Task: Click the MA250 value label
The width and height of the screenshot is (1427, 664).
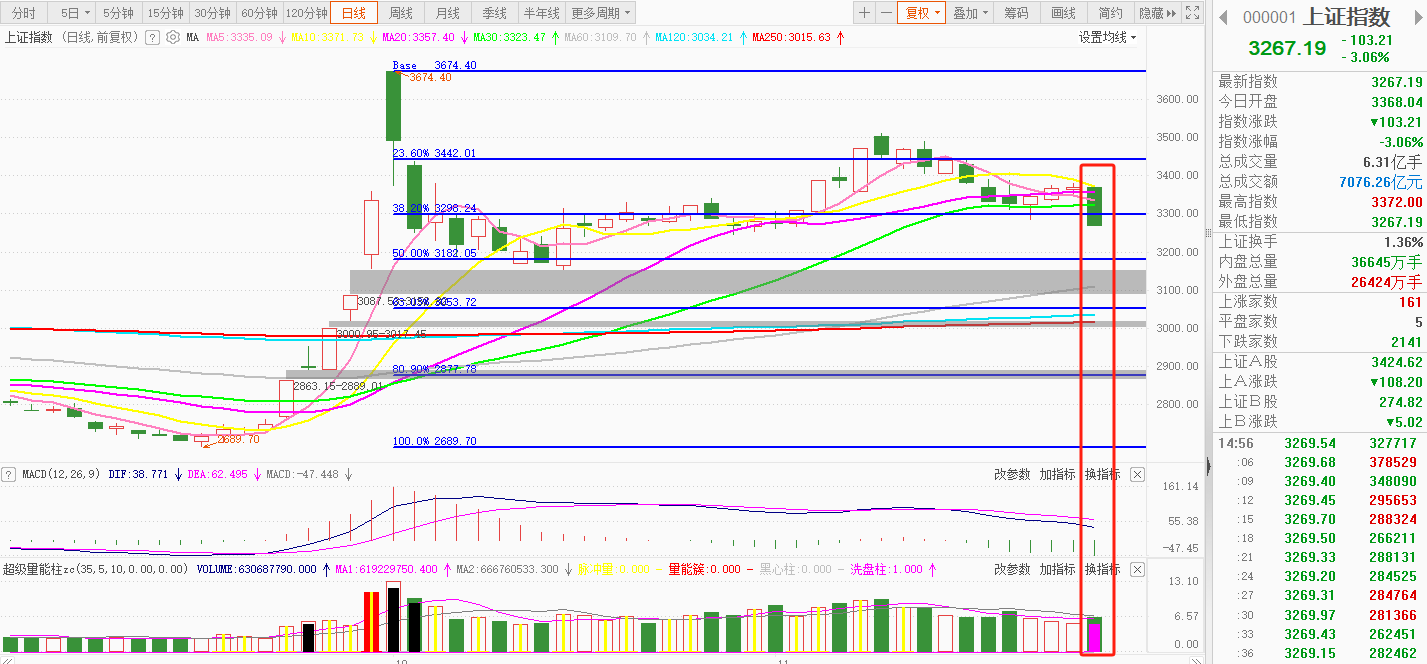Action: (791, 37)
